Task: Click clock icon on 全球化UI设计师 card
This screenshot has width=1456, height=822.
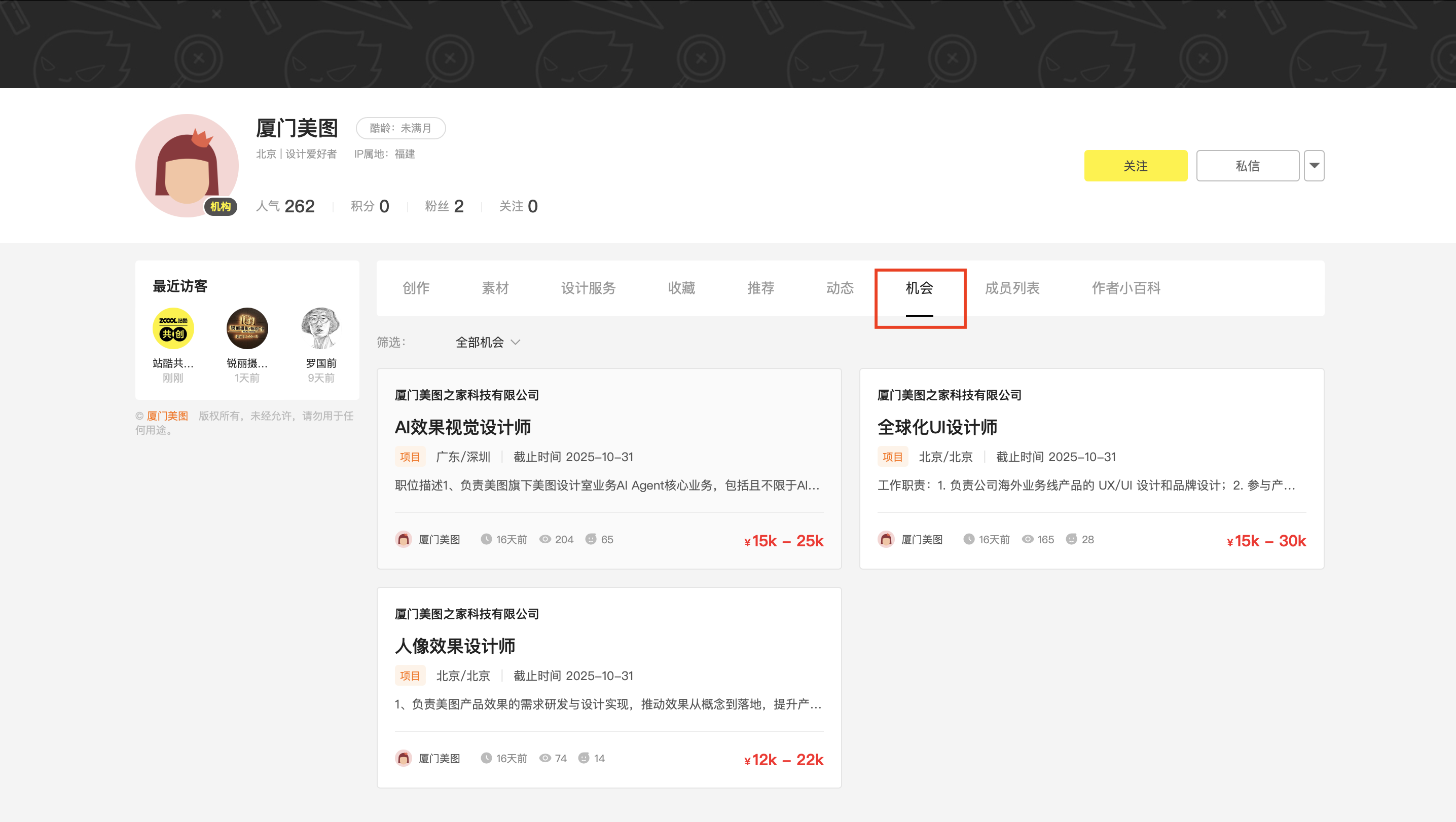Action: pyautogui.click(x=969, y=539)
